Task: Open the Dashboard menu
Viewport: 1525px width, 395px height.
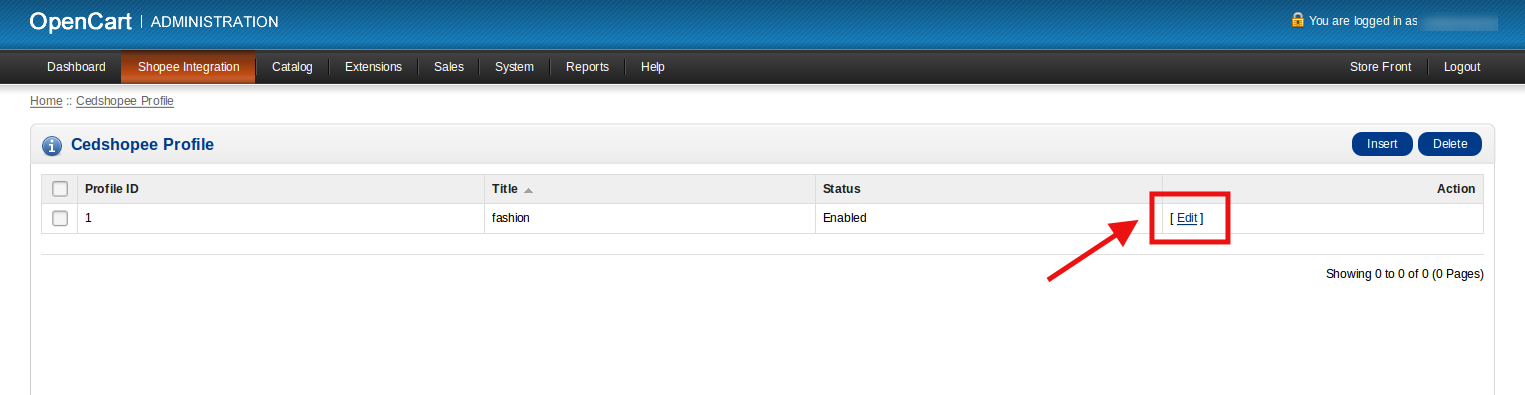Action: [76, 67]
